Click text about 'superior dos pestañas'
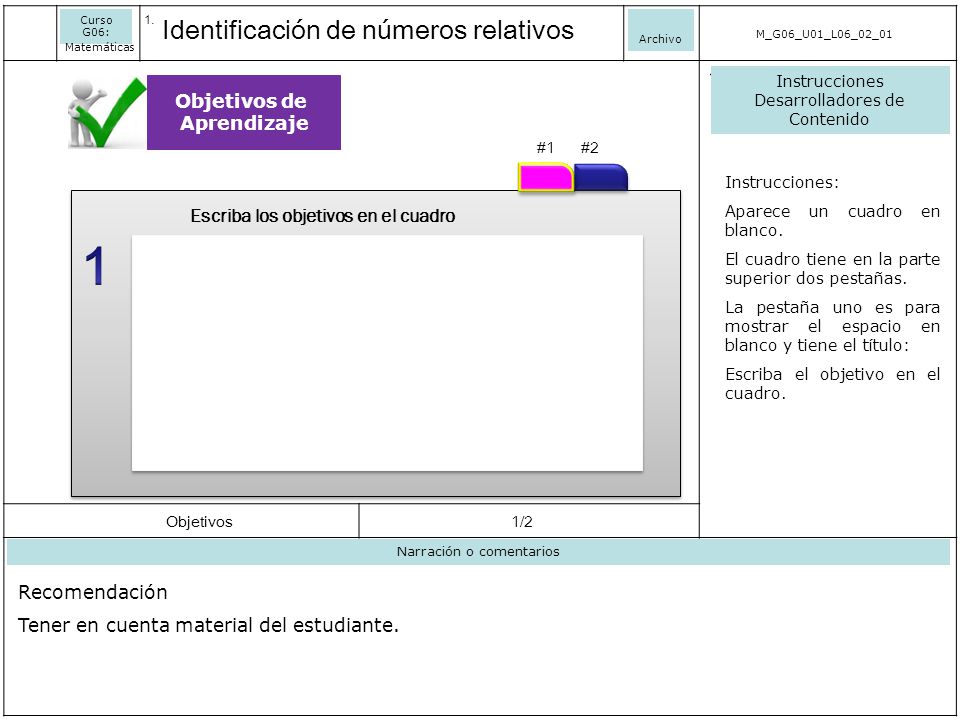 pyautogui.click(x=832, y=268)
